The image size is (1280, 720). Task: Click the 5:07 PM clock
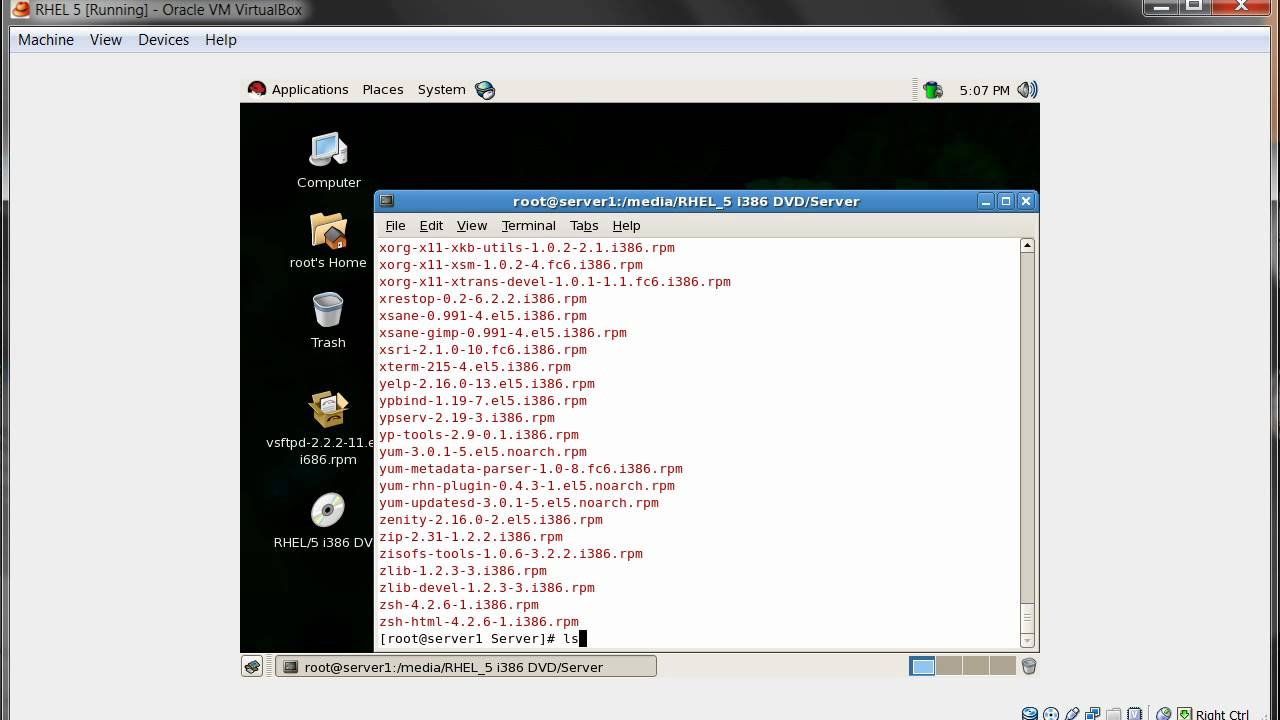point(984,90)
